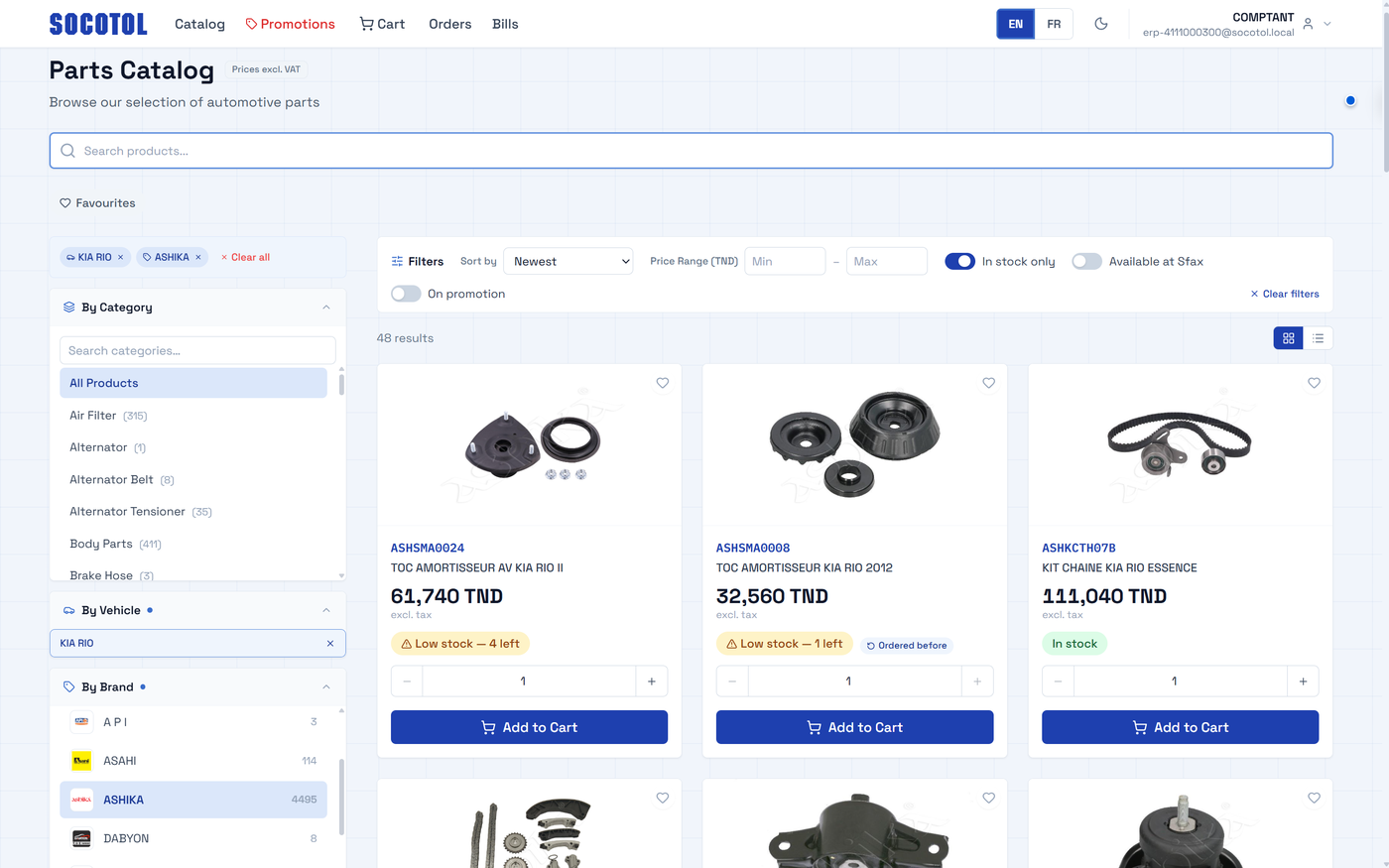Remove the KIA RIO filter chip

click(121, 257)
